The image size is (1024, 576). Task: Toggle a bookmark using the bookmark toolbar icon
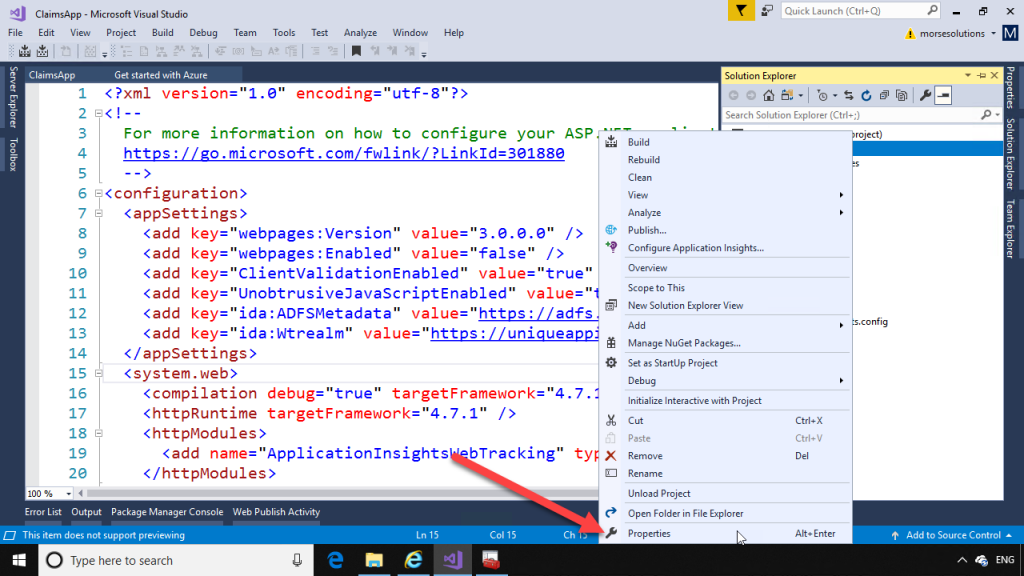click(x=355, y=51)
